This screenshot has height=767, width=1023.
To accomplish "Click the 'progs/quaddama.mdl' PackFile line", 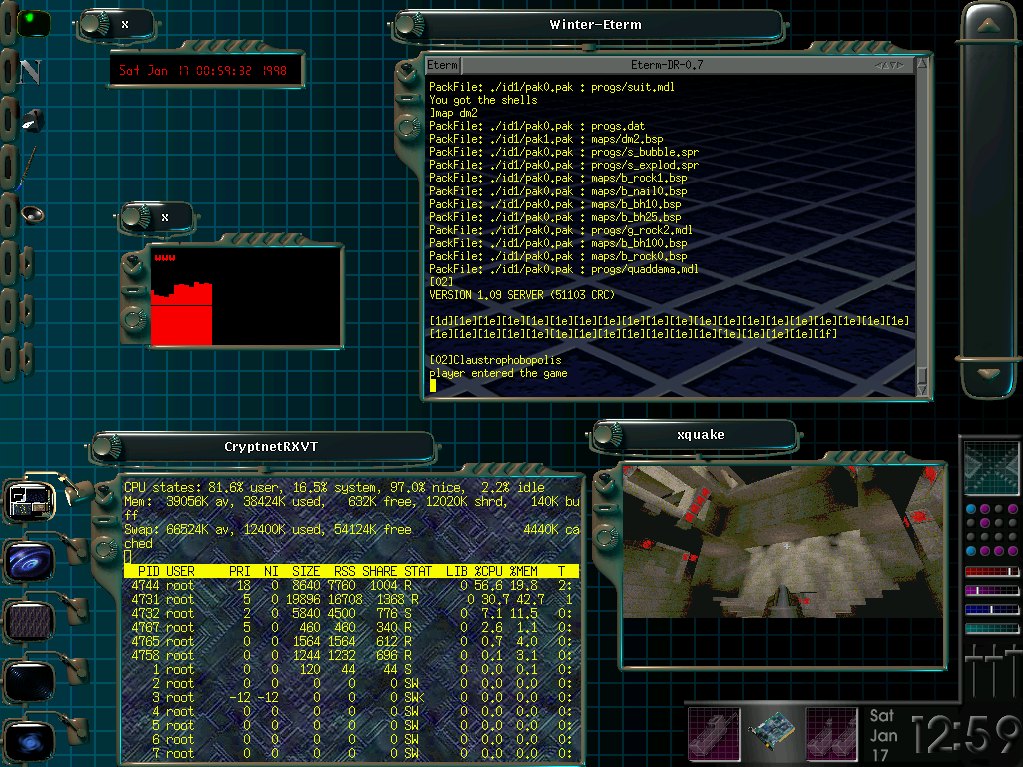I will 564,269.
